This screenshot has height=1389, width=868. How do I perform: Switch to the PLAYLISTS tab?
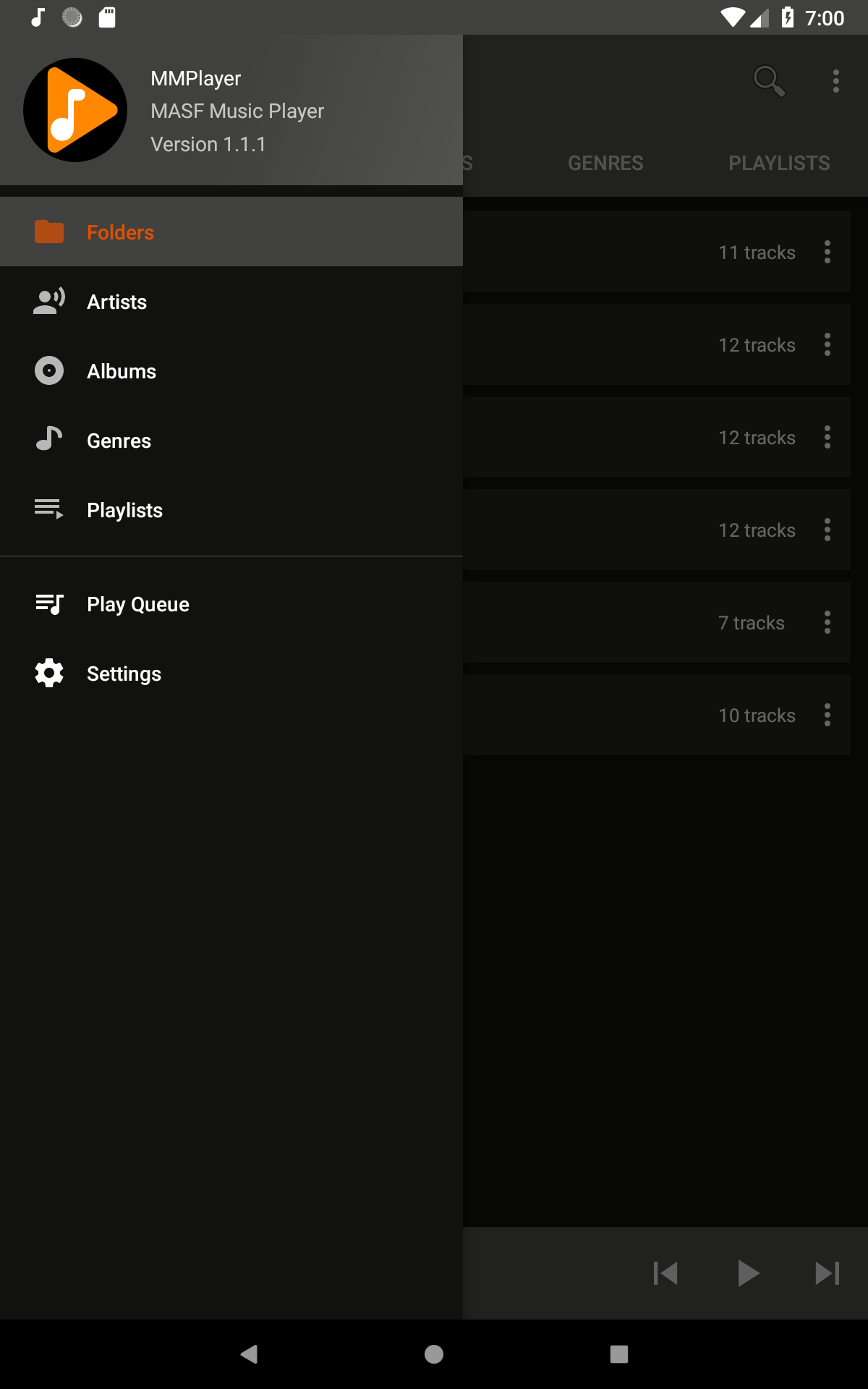779,163
